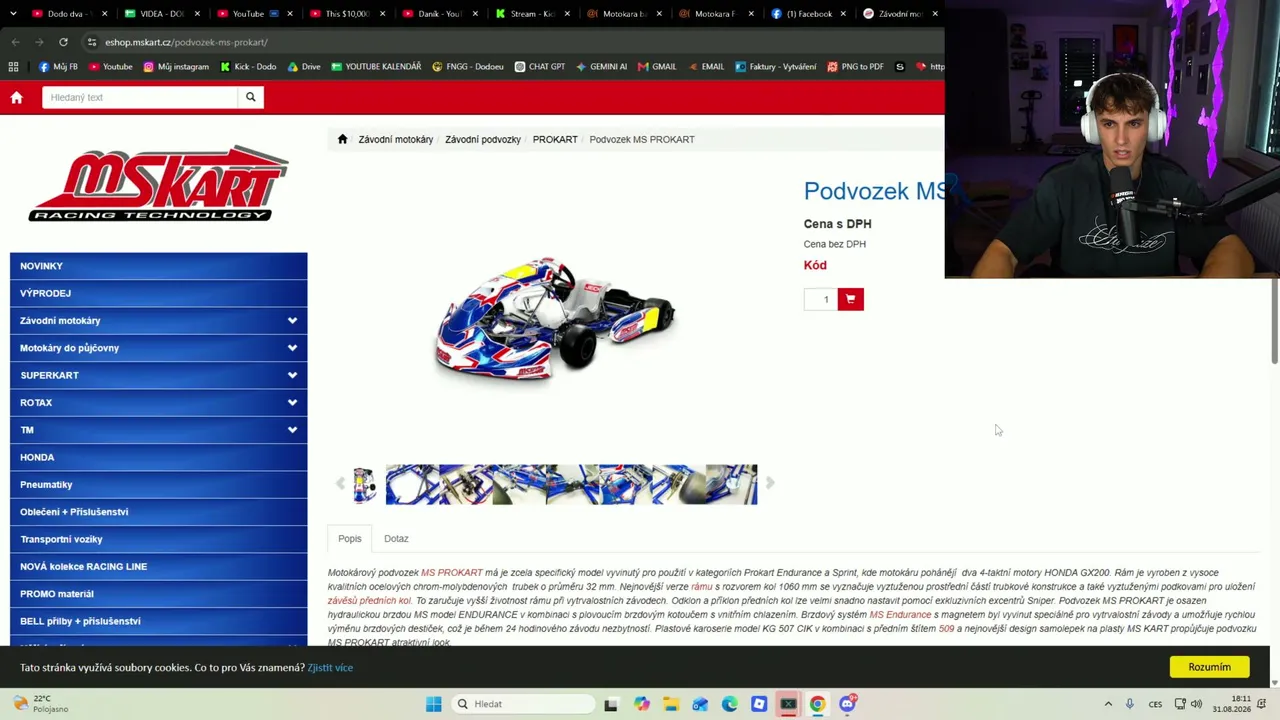This screenshot has width=1280, height=720.
Task: Click the home icon in the breadcrumb
Action: pos(342,139)
